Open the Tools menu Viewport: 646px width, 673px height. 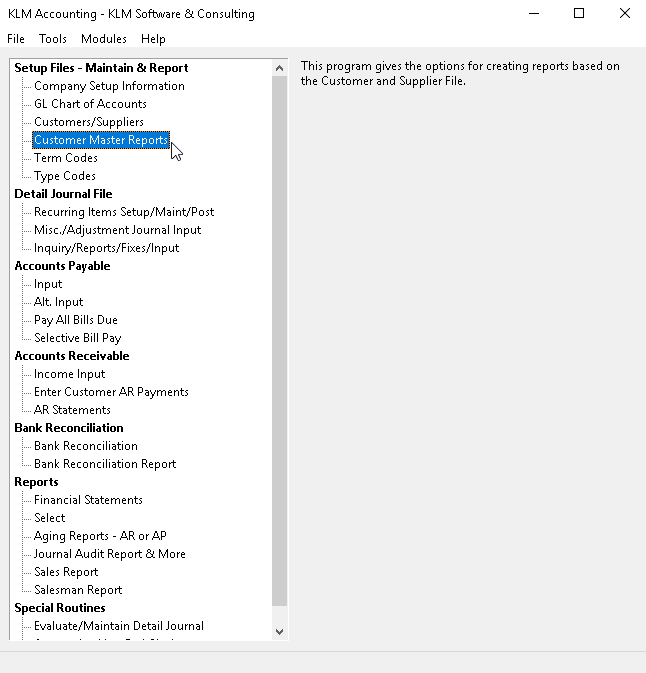[53, 39]
